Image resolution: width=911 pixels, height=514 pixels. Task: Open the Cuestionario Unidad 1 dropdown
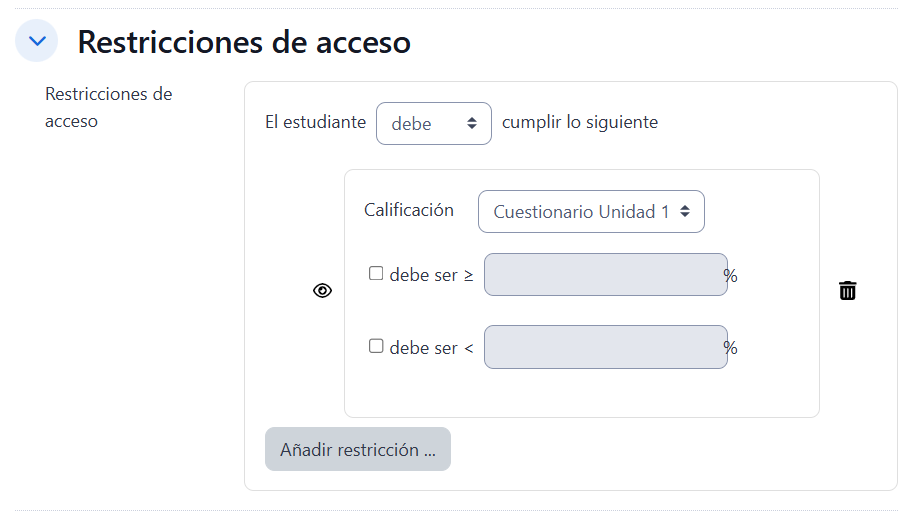pos(591,212)
